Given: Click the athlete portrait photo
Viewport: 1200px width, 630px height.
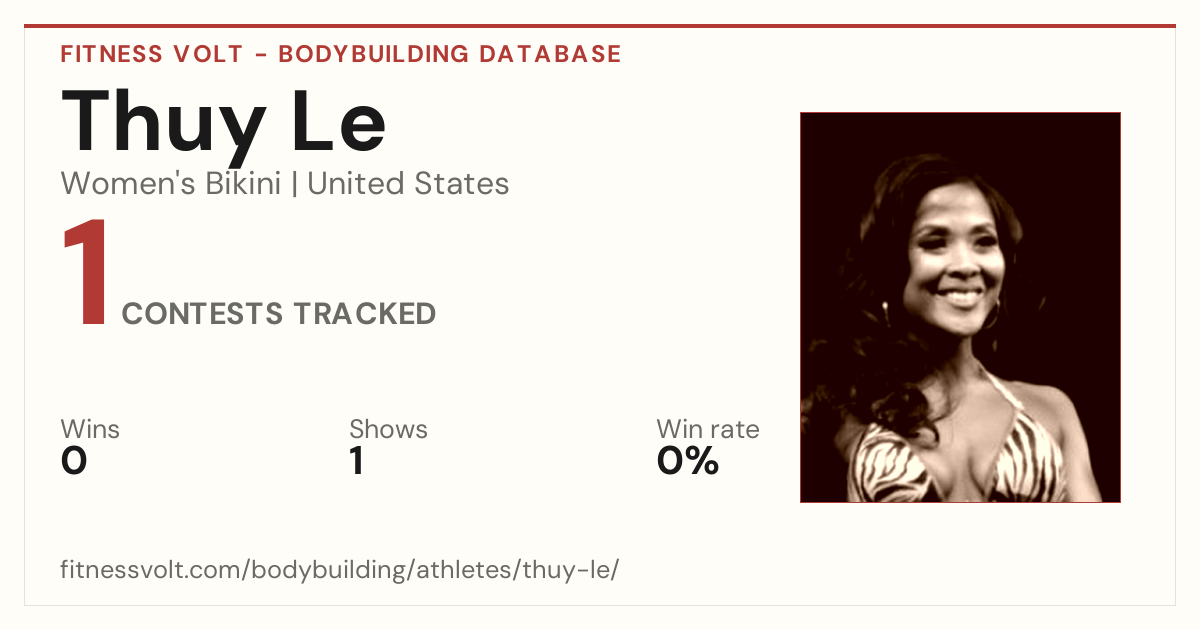Looking at the screenshot, I should [960, 307].
